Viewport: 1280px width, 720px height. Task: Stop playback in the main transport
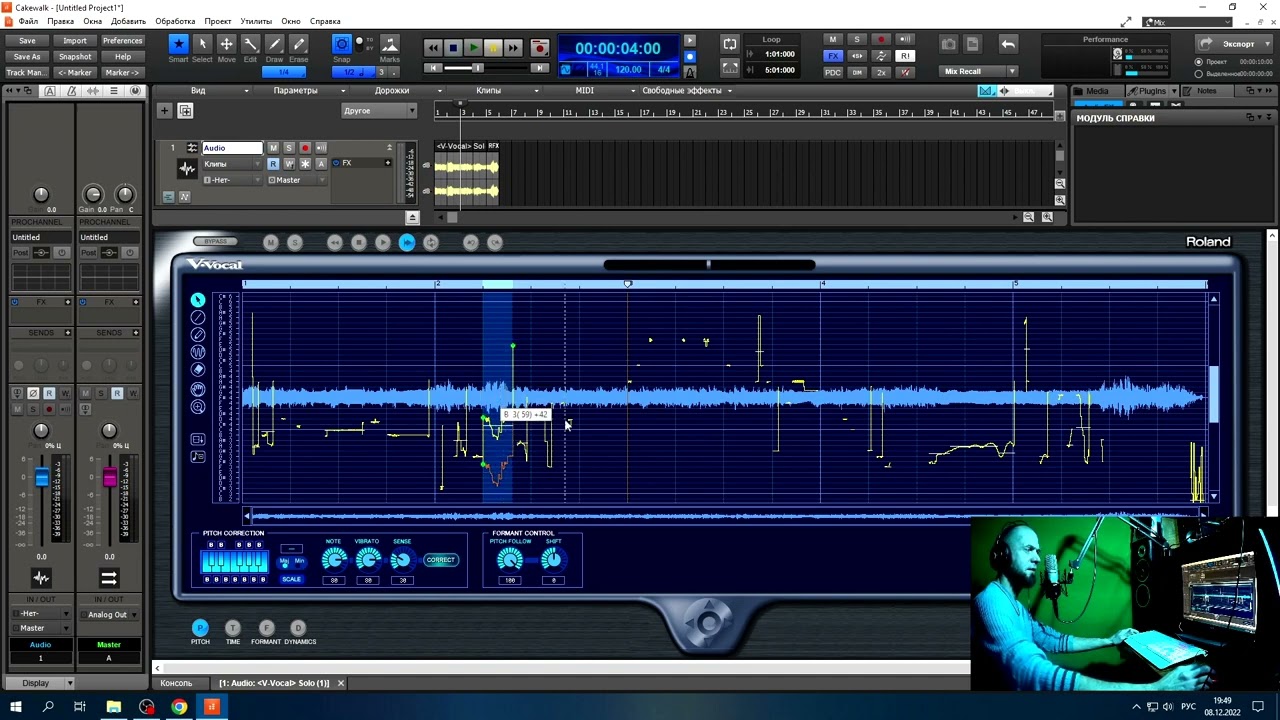pos(453,47)
